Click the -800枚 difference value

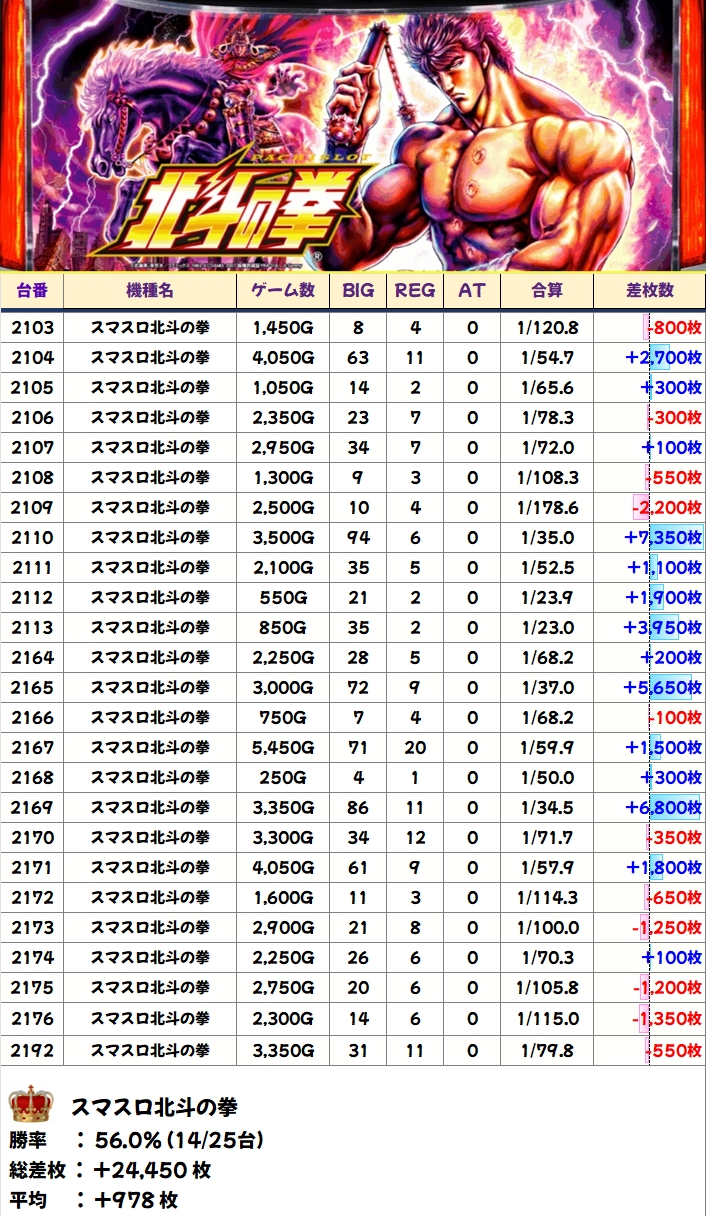(674, 327)
